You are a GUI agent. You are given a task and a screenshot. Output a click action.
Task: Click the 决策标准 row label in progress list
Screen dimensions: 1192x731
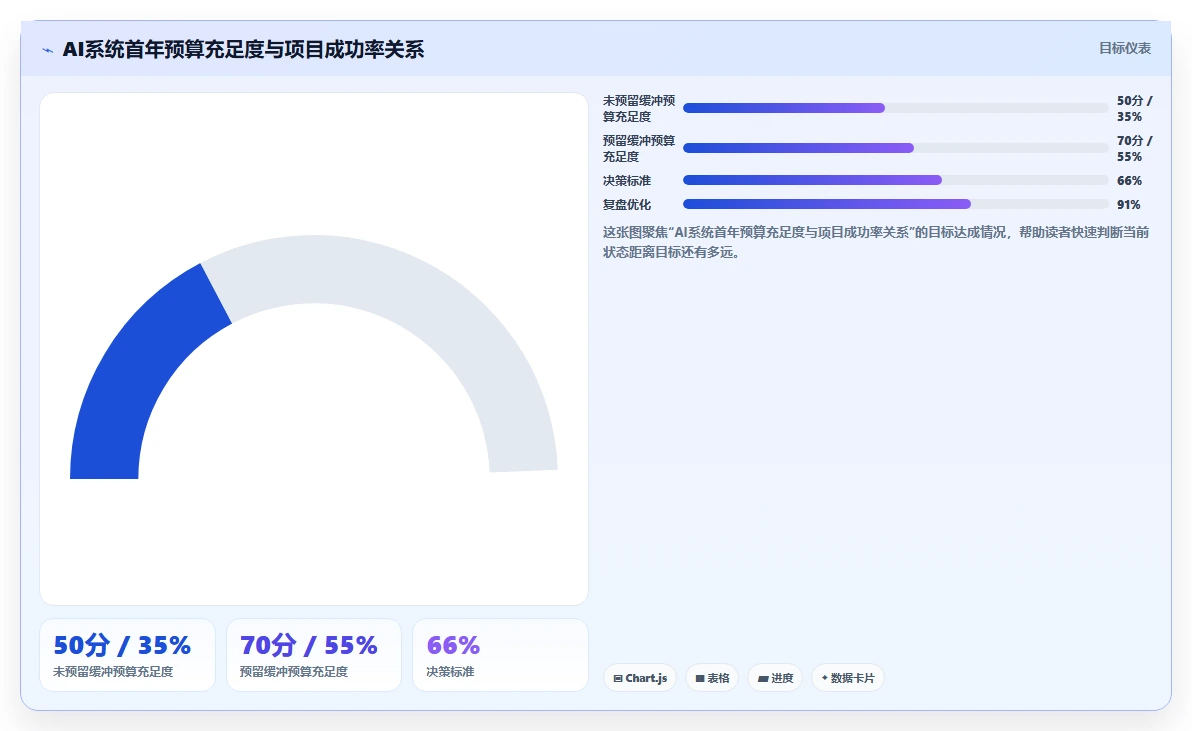(627, 180)
